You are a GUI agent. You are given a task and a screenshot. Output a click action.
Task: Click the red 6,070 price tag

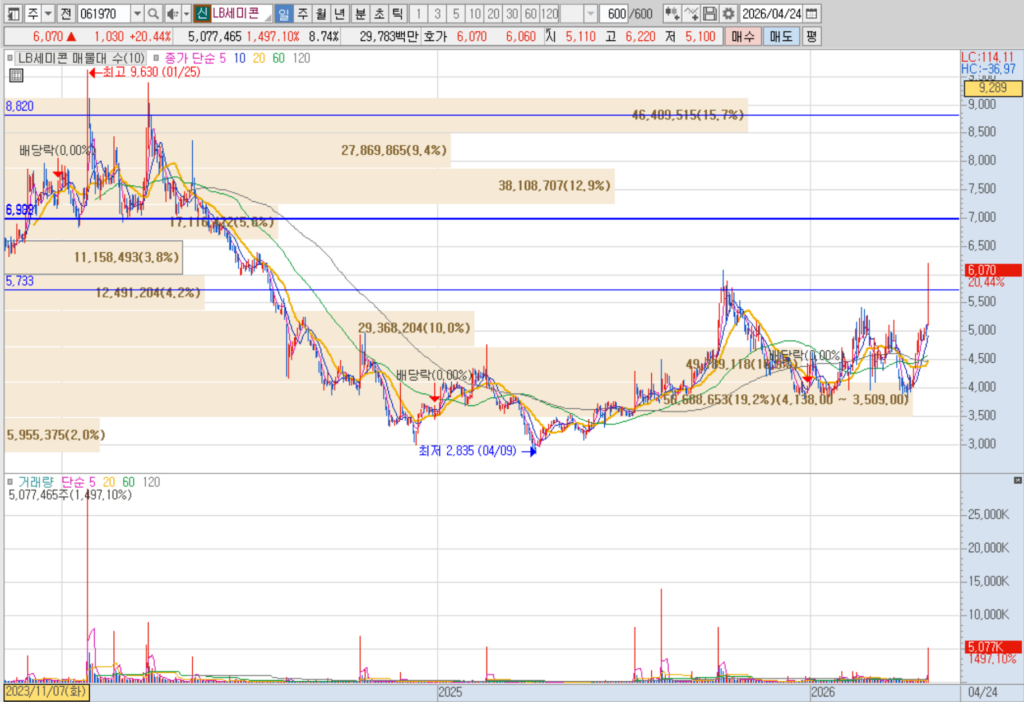(993, 270)
